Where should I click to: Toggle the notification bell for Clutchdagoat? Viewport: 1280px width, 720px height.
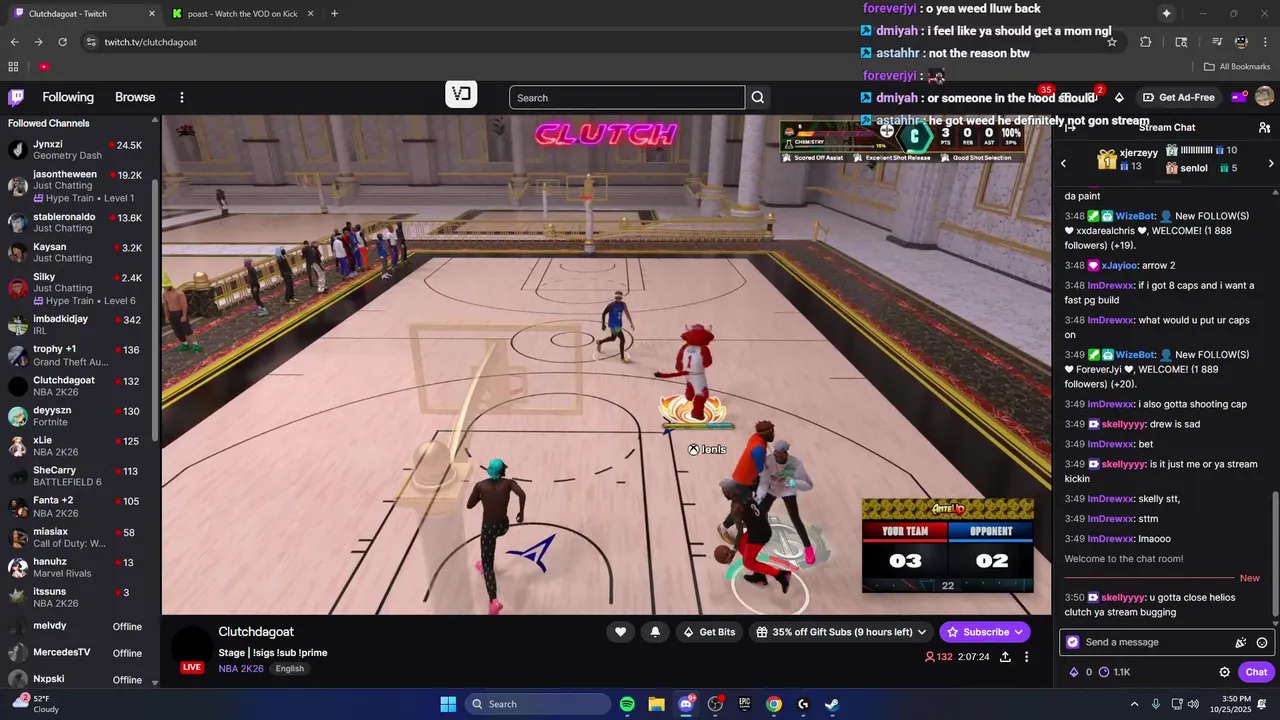point(655,632)
